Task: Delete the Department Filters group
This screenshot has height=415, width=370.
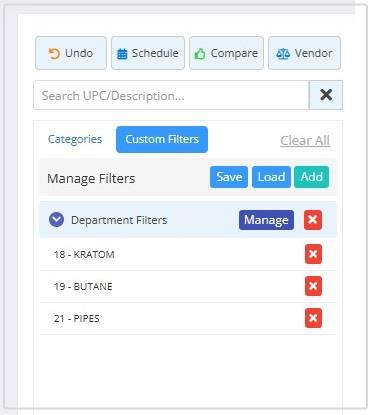Action: coord(313,220)
